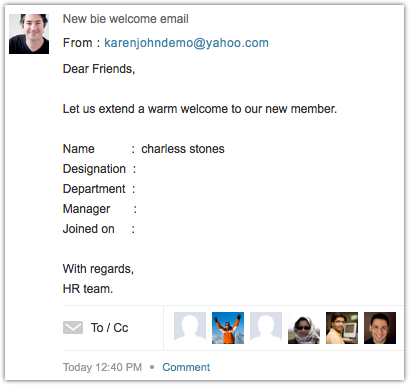The image size is (409, 385).
Task: Click the warm welcome sentence text
Action: [200, 109]
